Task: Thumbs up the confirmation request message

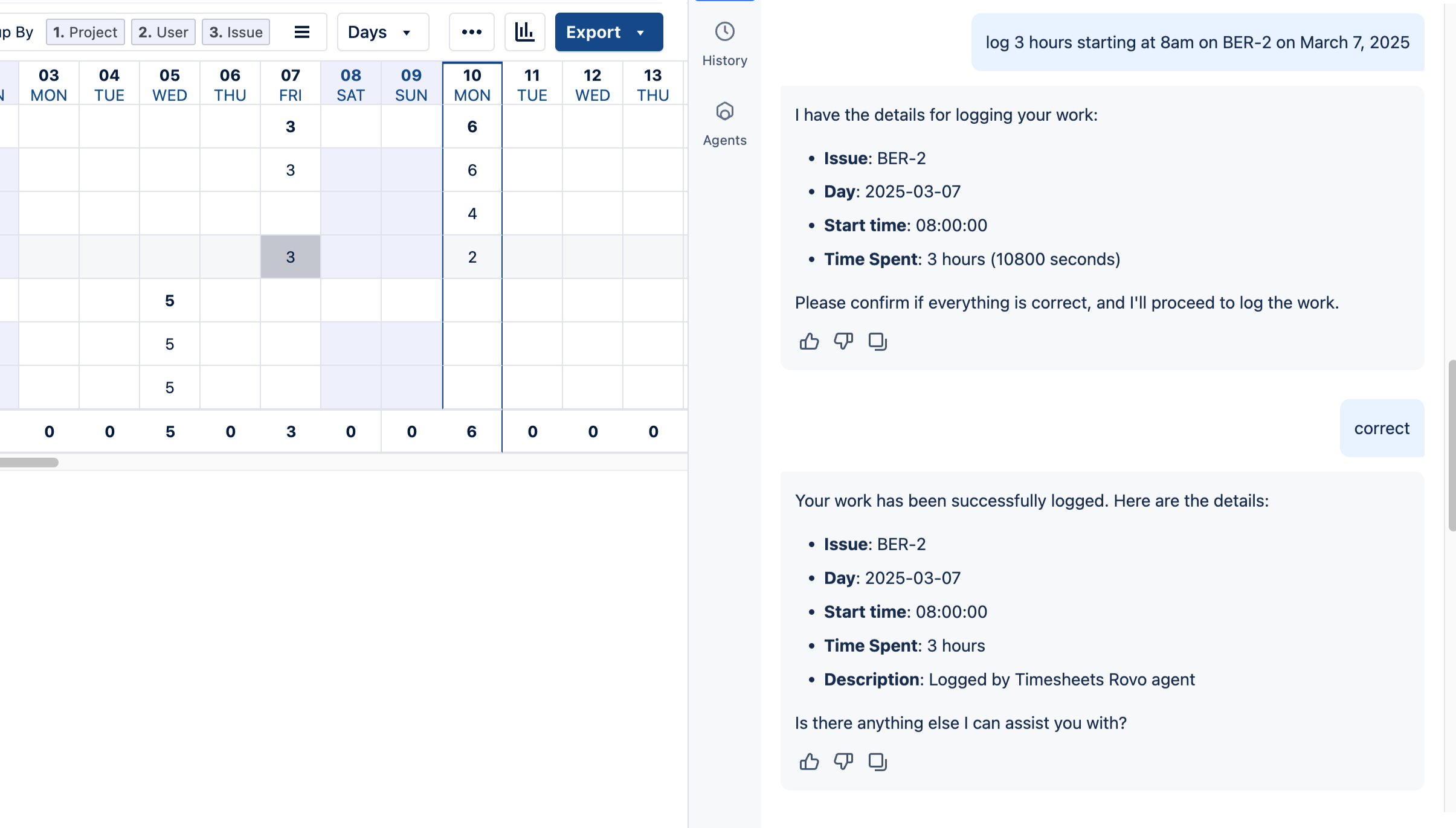Action: (809, 341)
